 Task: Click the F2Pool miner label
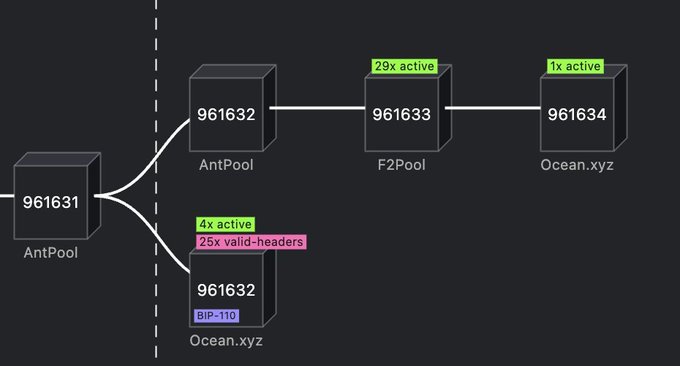pos(402,165)
